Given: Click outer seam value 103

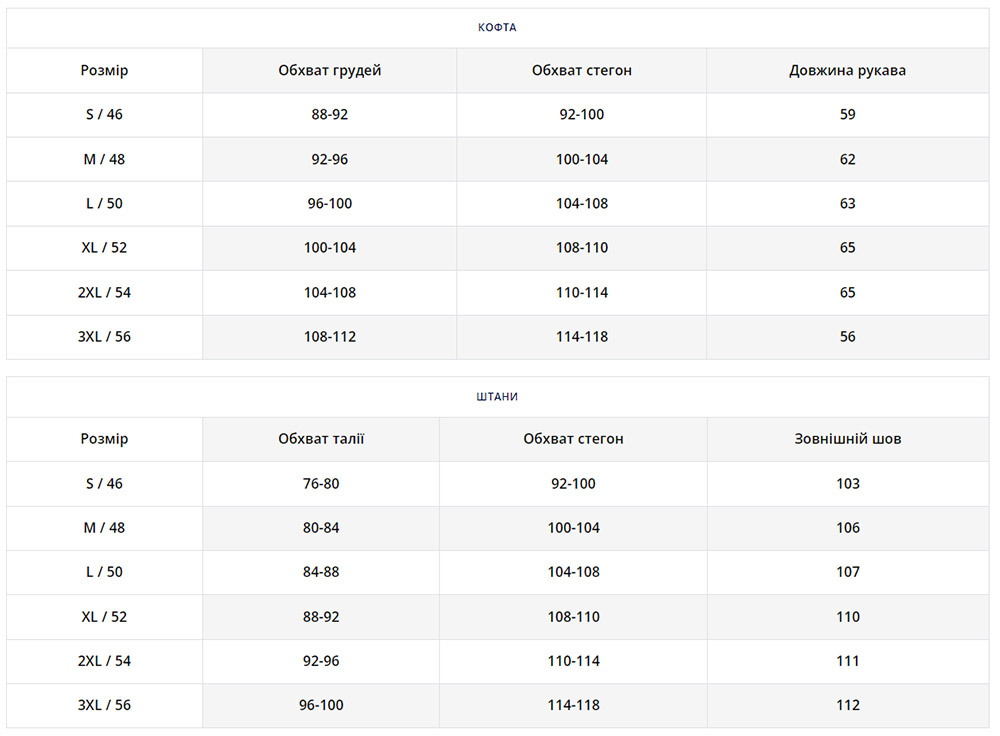Looking at the screenshot, I should (x=847, y=484).
